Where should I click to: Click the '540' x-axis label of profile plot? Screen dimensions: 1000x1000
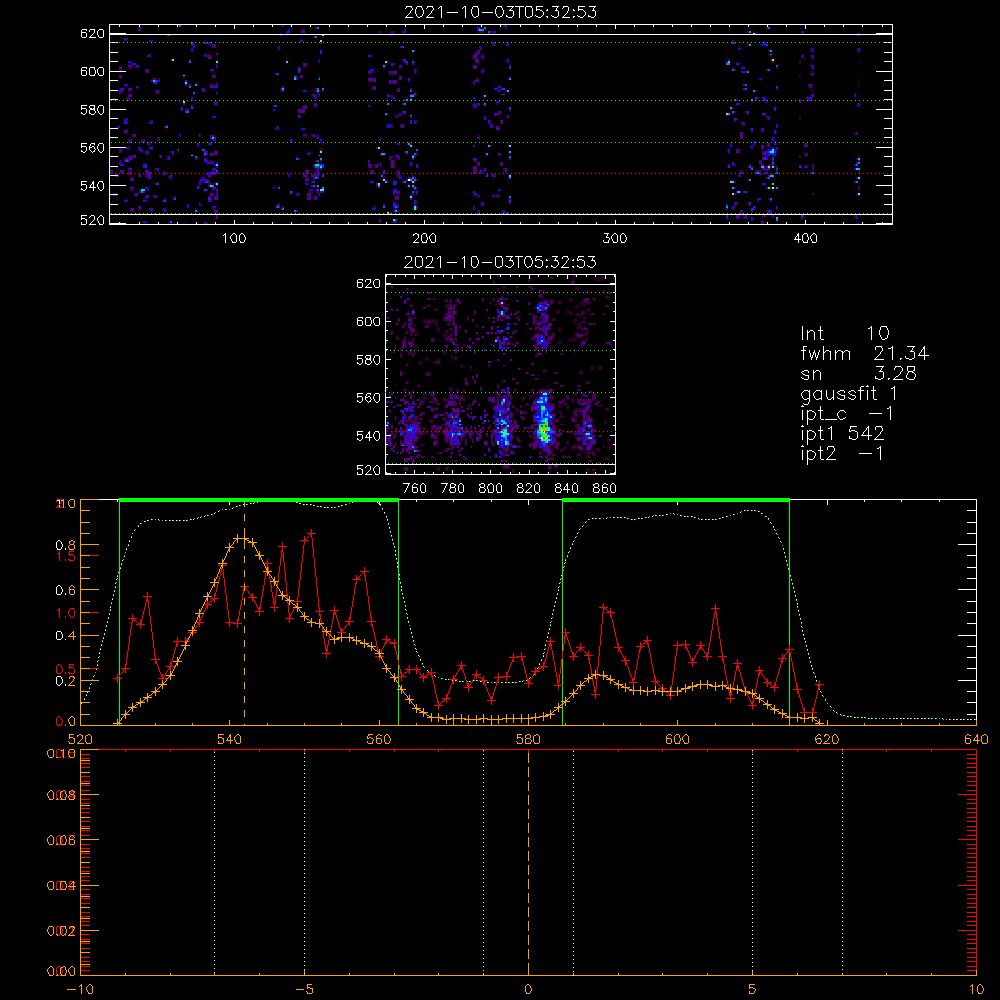pyautogui.click(x=230, y=739)
